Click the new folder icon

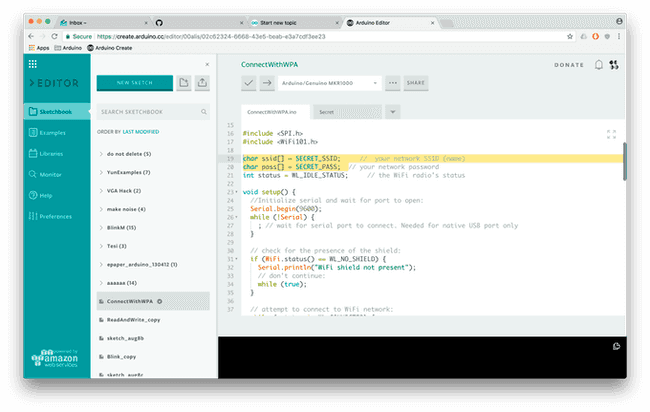tap(184, 83)
